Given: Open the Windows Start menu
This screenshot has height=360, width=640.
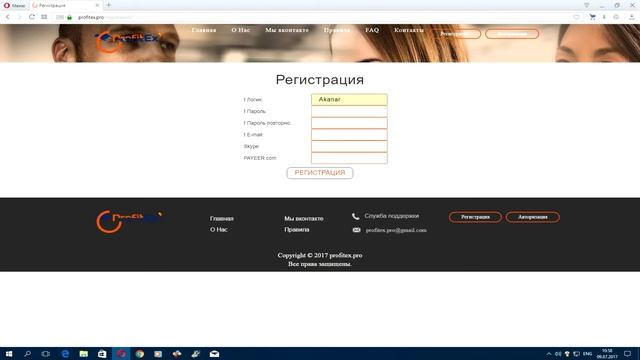Looking at the screenshot, I should [x=9, y=353].
